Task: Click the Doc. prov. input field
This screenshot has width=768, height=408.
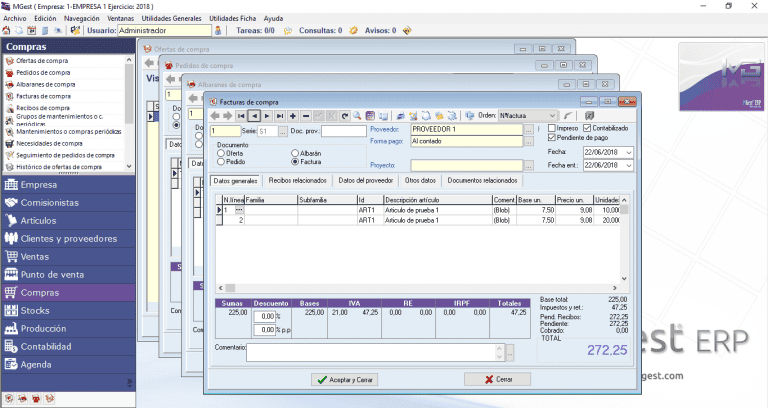Action: (x=344, y=131)
